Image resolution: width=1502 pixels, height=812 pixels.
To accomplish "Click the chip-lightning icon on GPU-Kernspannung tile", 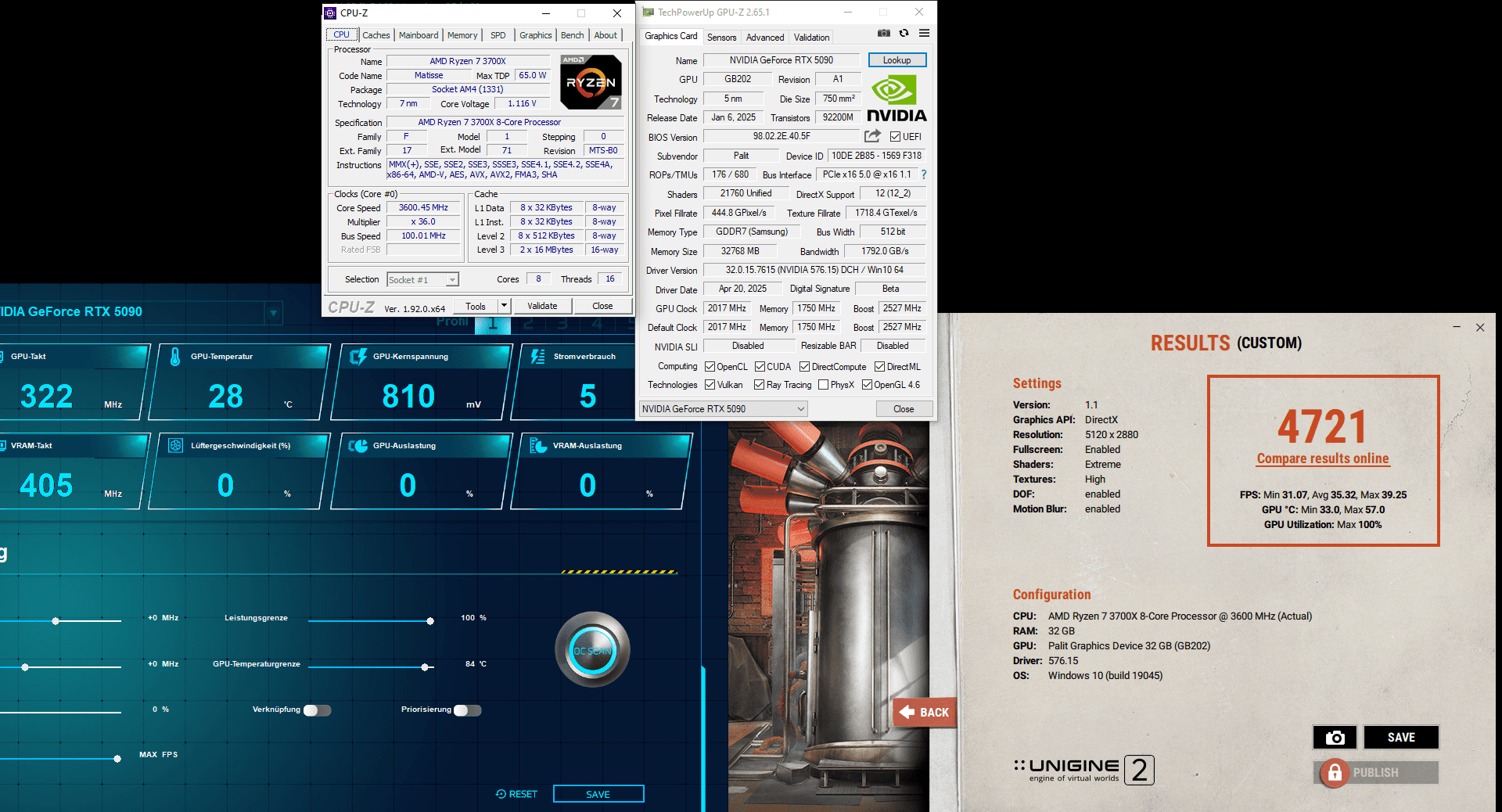I will pos(358,357).
